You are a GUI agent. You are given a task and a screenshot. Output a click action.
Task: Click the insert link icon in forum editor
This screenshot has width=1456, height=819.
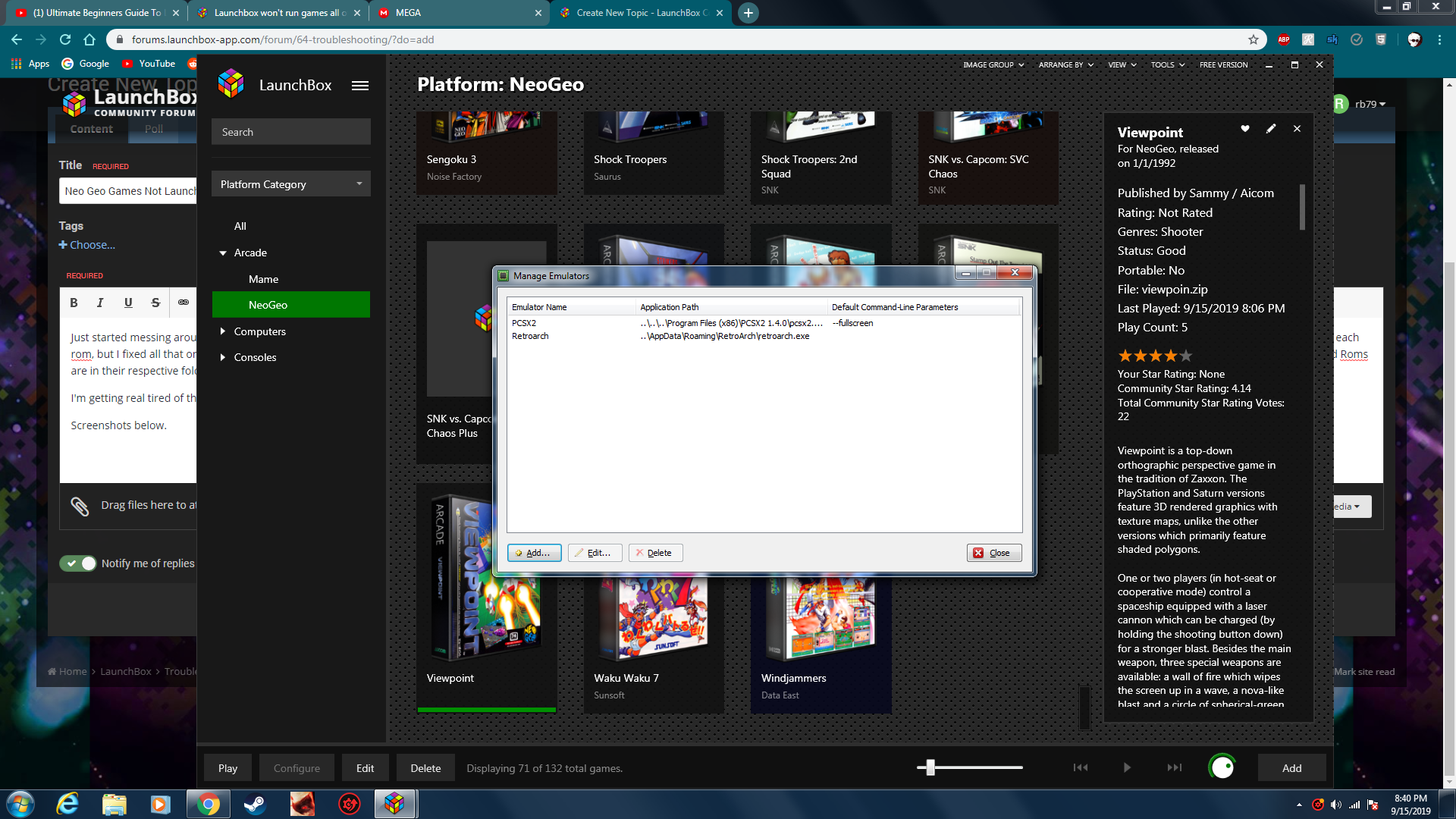[183, 303]
